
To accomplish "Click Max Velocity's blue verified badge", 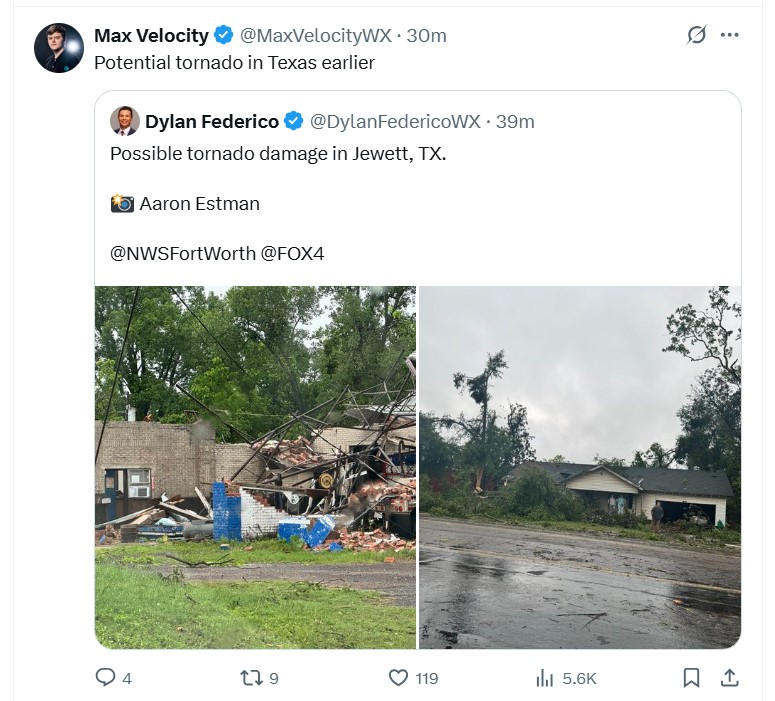I will click(x=223, y=35).
